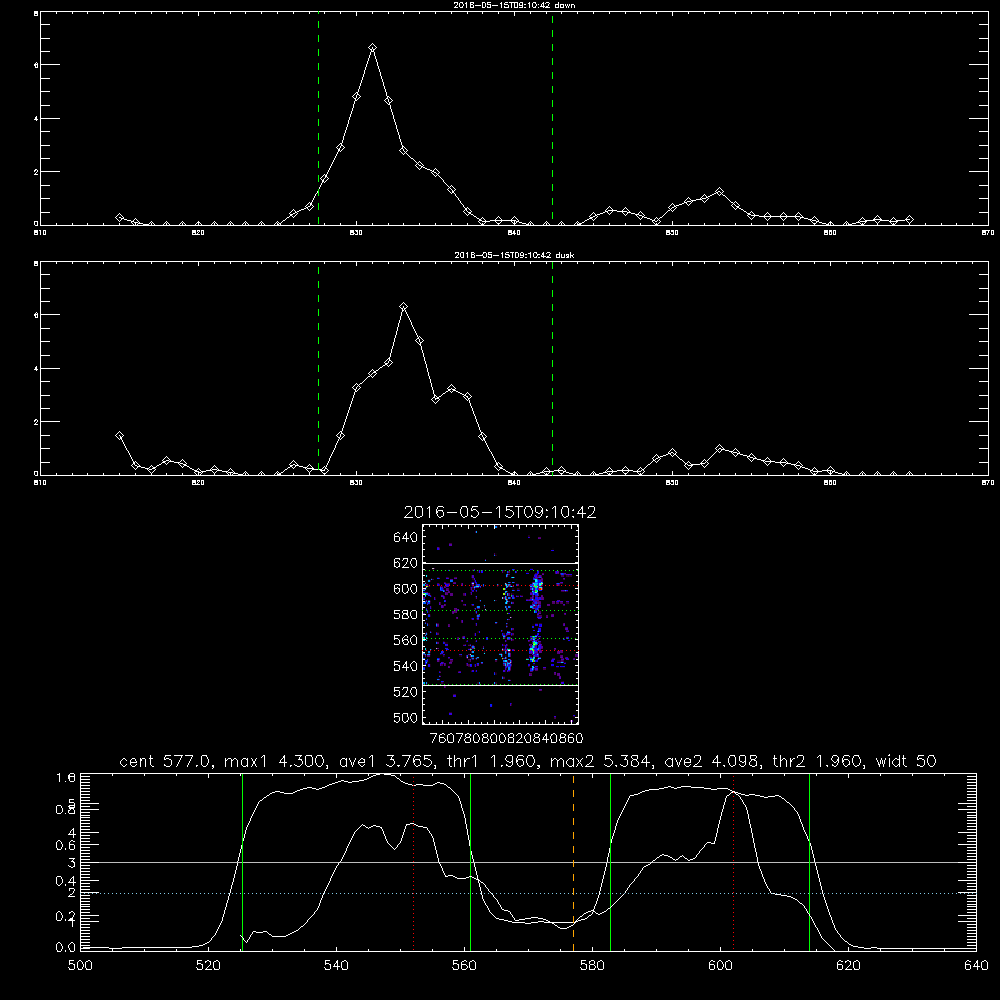Click the dawn plot title text
Screen dimensions: 1000x1000
[x=514, y=5]
